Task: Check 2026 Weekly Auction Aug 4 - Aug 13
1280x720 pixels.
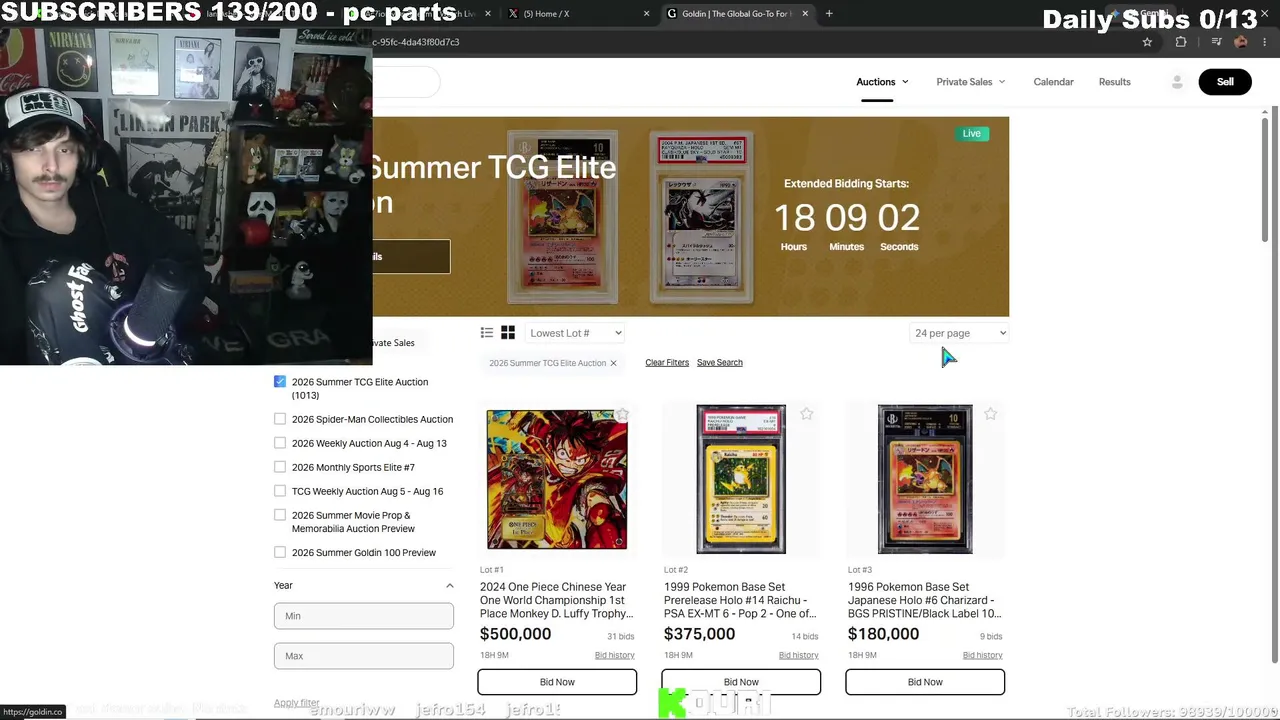Action: (x=280, y=443)
